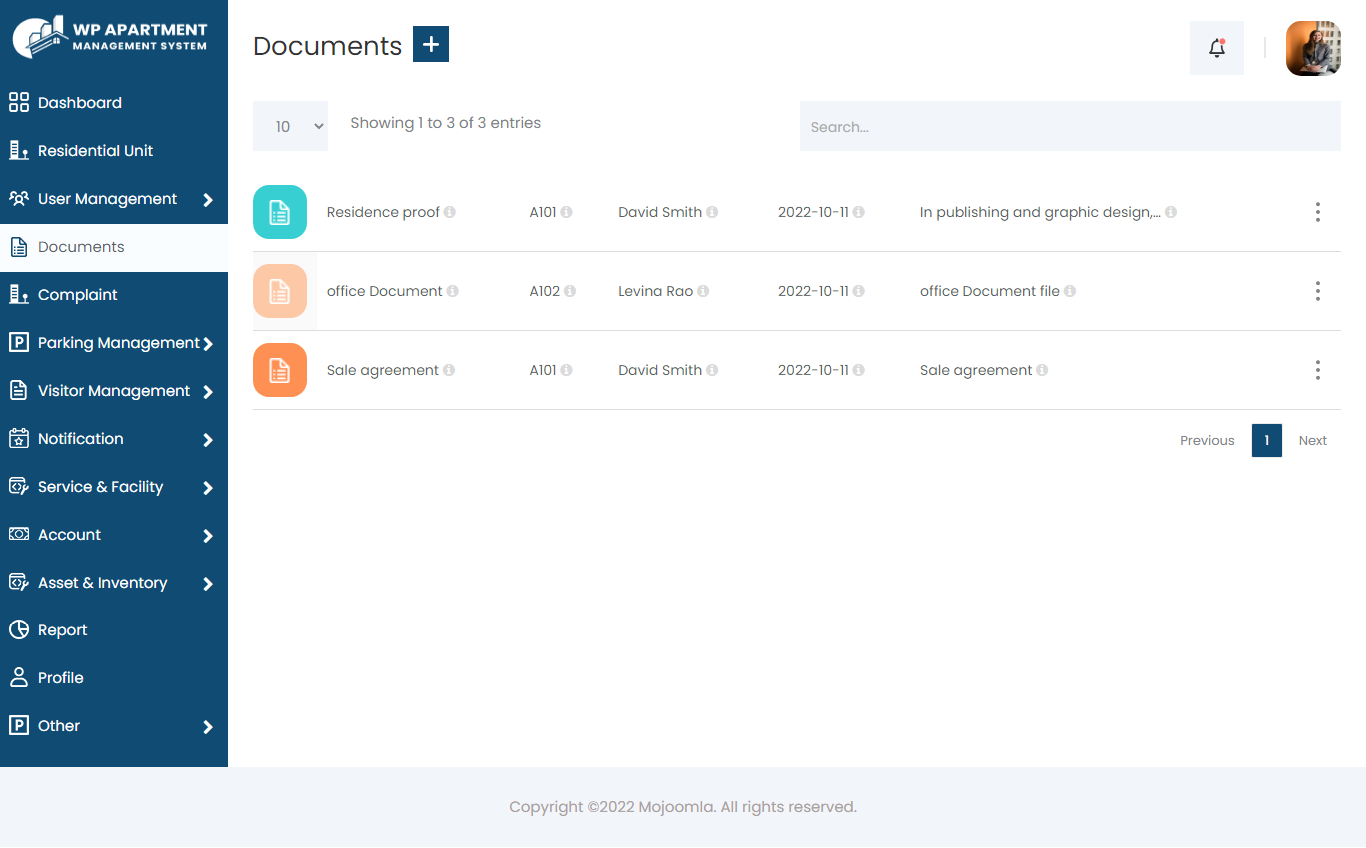Expand Notification submenu arrow

[x=208, y=440]
